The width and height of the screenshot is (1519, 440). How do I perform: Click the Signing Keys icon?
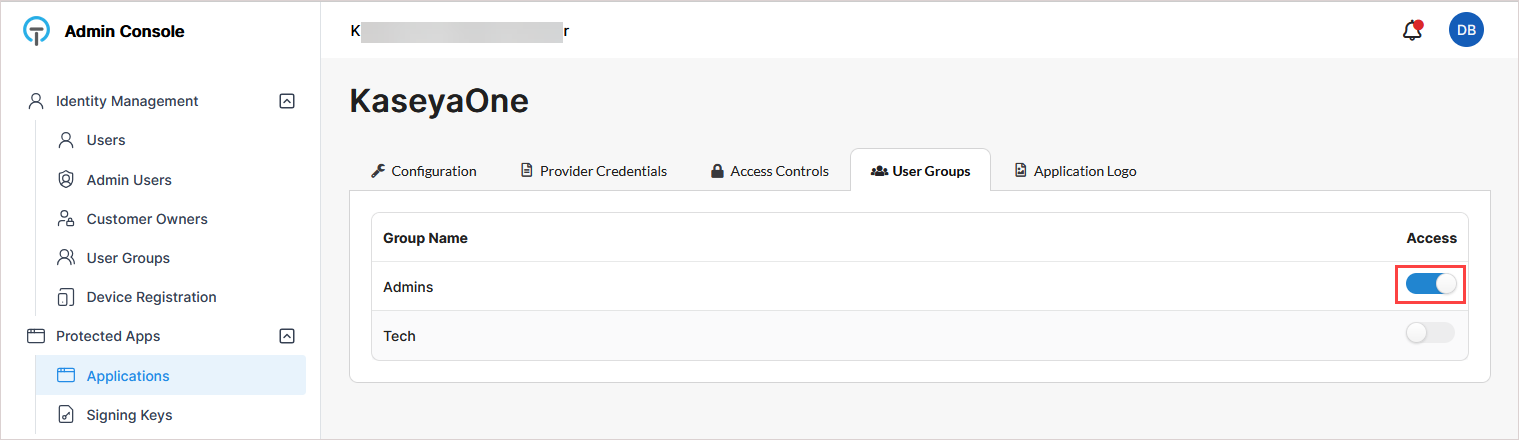coord(67,415)
